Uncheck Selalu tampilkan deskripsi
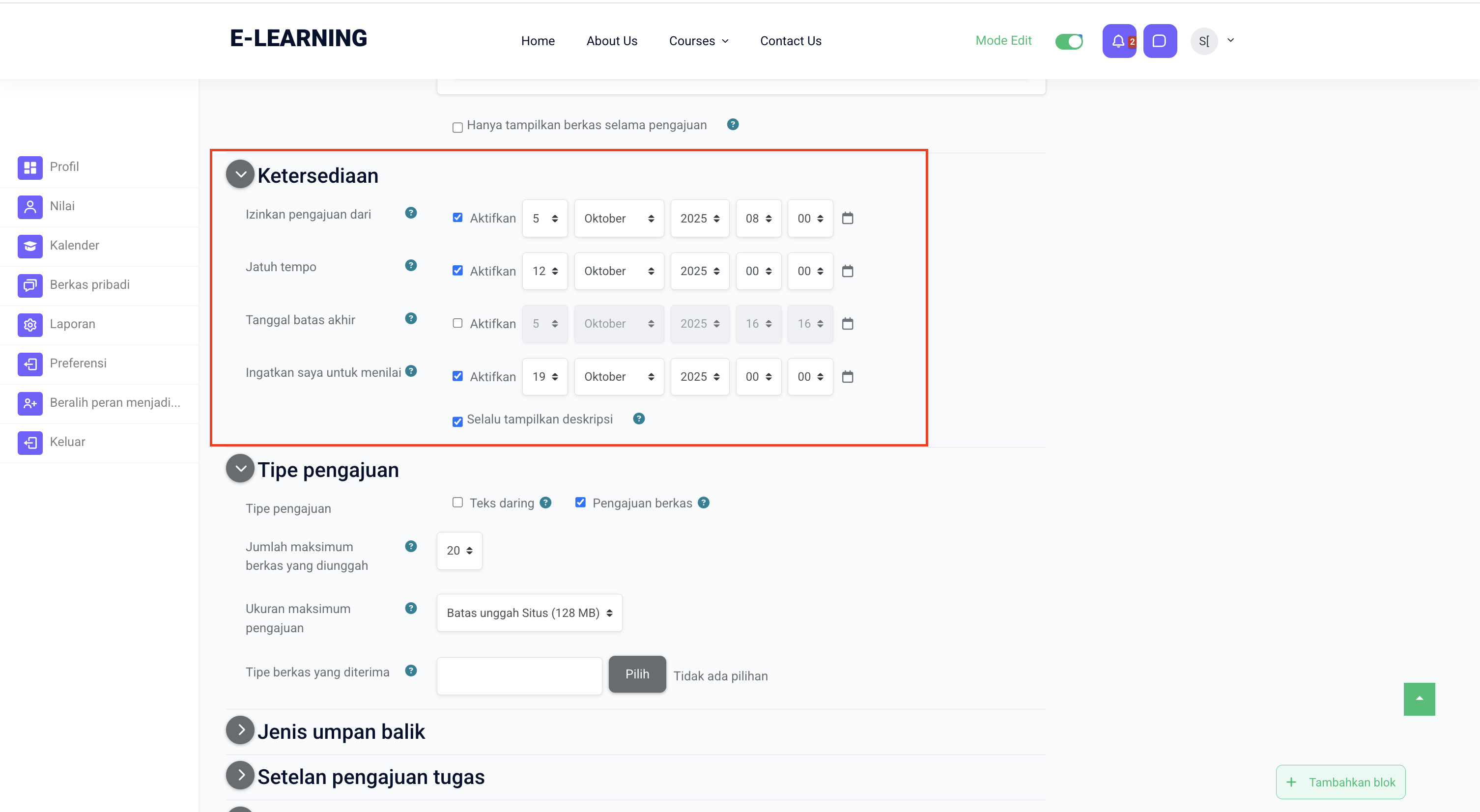The image size is (1480, 812). pyautogui.click(x=457, y=422)
